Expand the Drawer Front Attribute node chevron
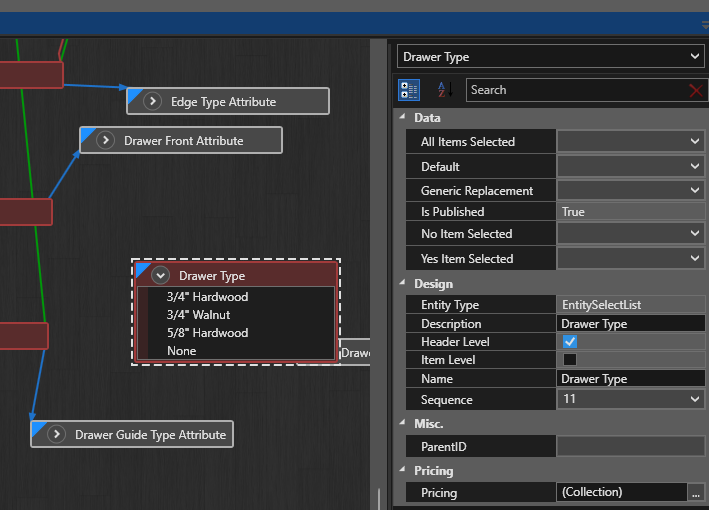The width and height of the screenshot is (709, 510). [105, 141]
